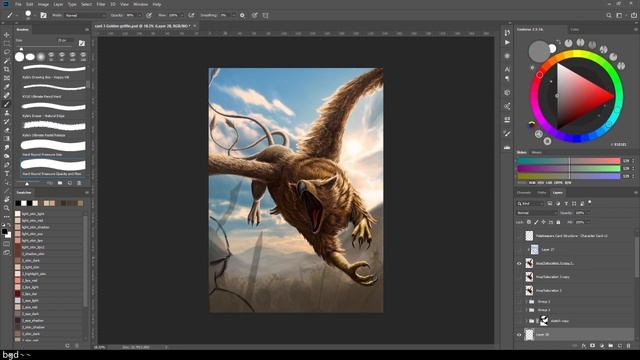
Task: Expand the sketch copy group
Action: click(527, 321)
